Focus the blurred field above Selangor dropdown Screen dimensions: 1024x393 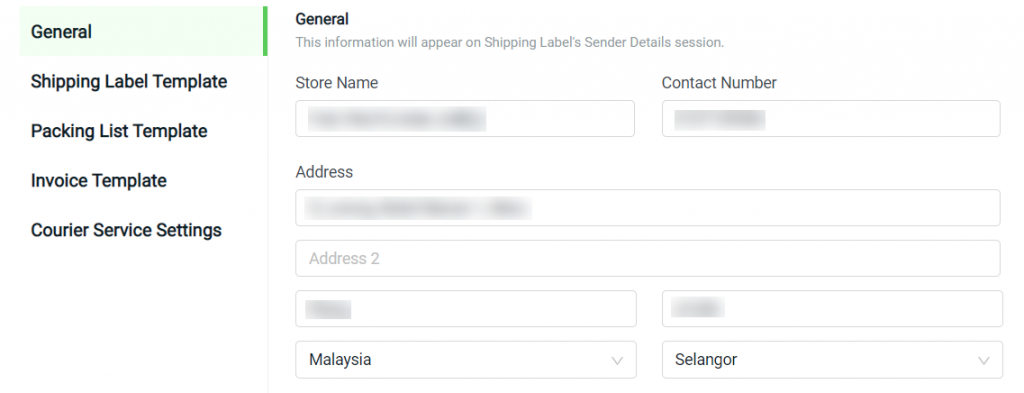click(x=832, y=309)
